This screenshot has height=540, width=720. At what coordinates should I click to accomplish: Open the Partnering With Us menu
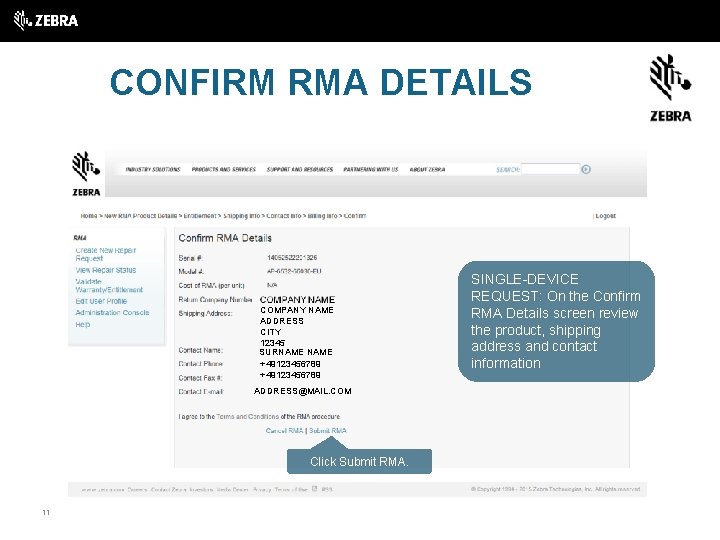pos(371,169)
